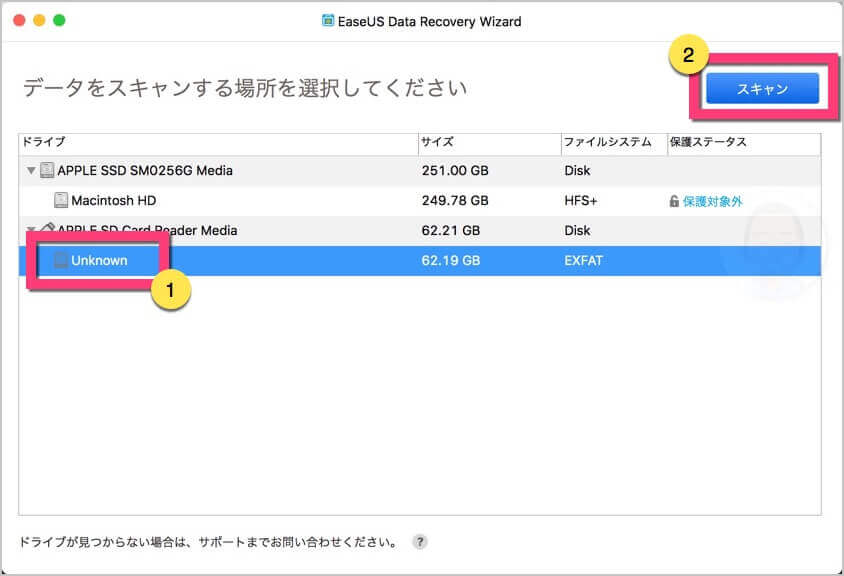Viewport: 844px width, 576px height.
Task: Sort by the ファイルシステム column header
Action: [614, 142]
